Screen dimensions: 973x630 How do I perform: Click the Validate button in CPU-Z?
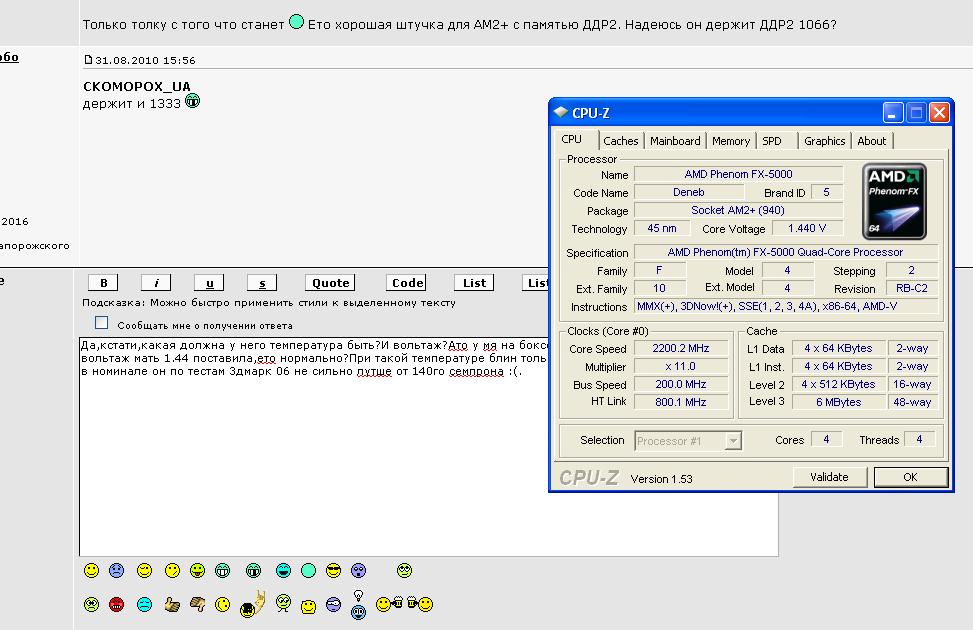[x=829, y=477]
